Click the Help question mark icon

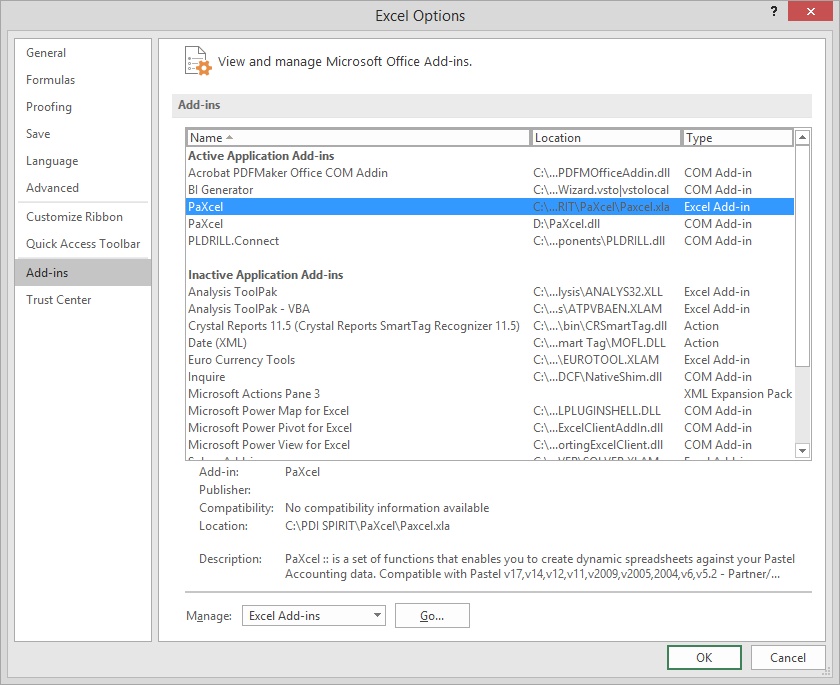[x=774, y=12]
